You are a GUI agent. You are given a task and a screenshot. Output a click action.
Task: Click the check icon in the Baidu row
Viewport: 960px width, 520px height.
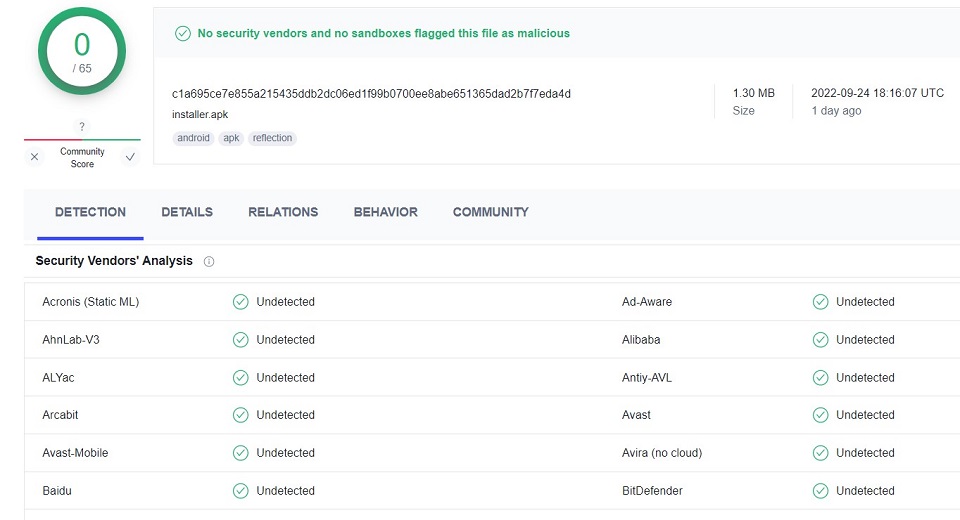241,491
